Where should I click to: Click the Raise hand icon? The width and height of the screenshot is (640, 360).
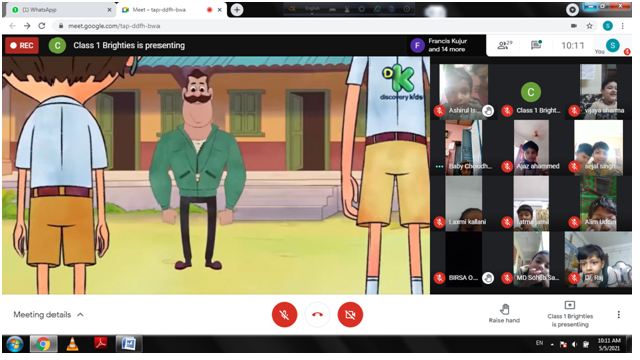click(504, 309)
